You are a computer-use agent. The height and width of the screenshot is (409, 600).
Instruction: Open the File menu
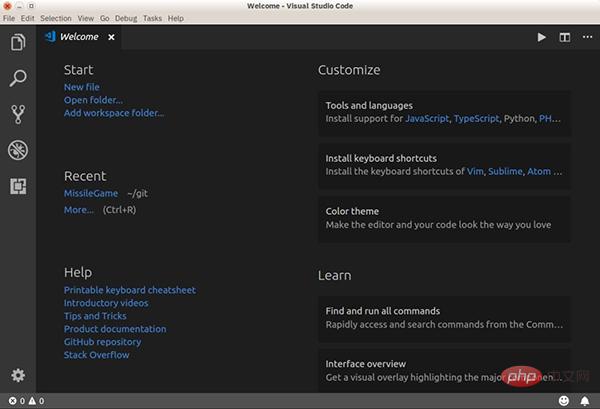pyautogui.click(x=9, y=18)
